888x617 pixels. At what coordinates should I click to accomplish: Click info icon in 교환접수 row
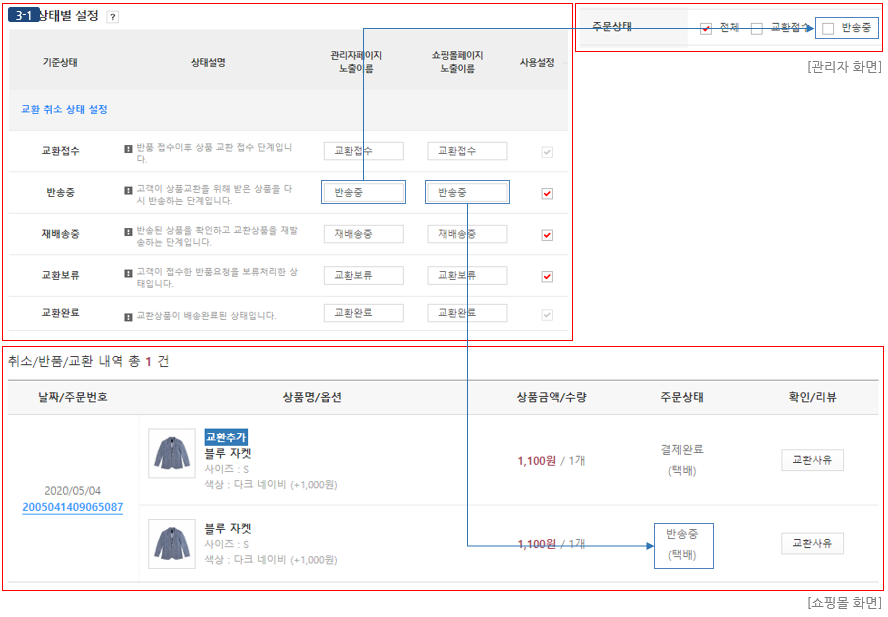(128, 148)
